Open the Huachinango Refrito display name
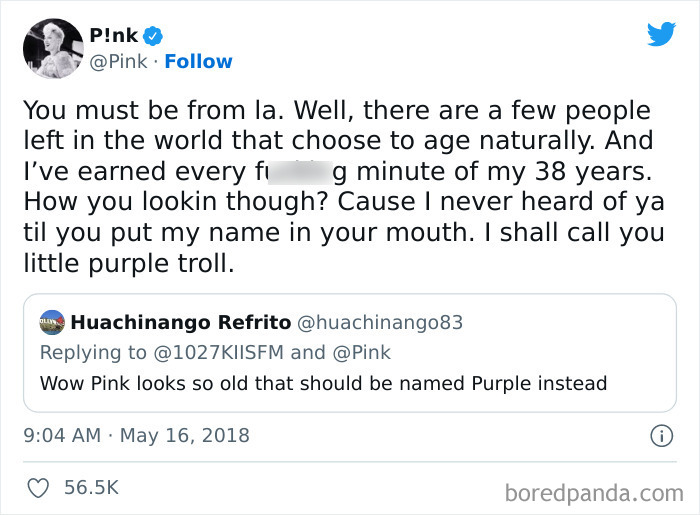Image resolution: width=700 pixels, height=515 pixels. coord(180,322)
